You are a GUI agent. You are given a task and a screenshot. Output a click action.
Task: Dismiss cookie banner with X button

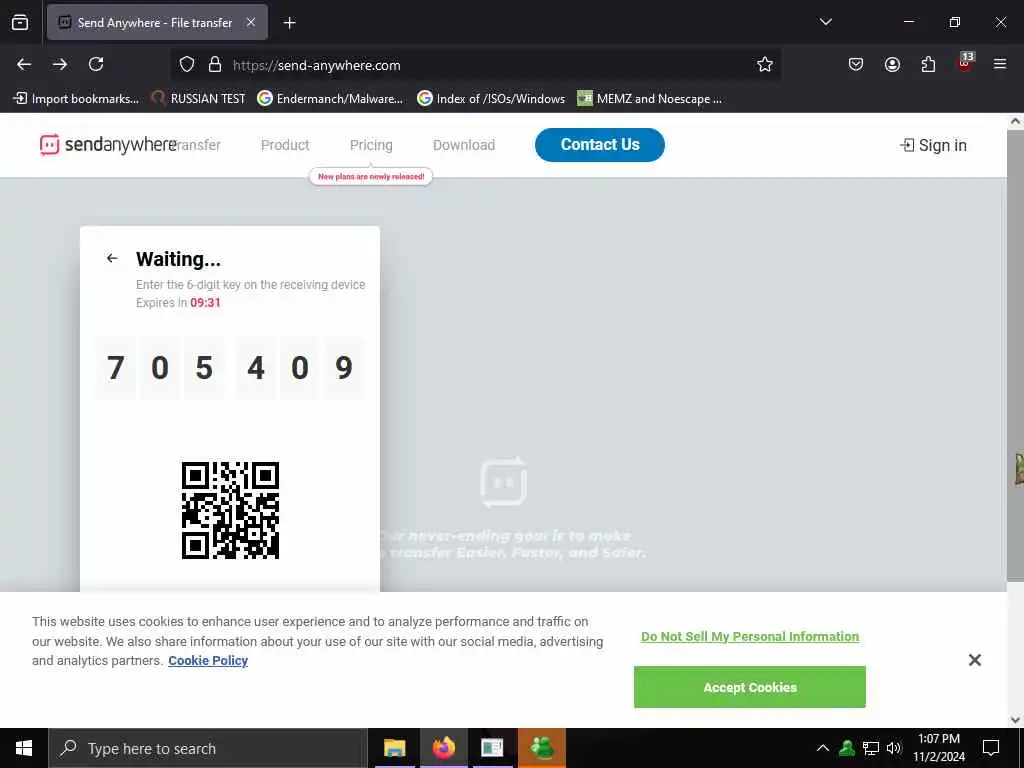[974, 660]
